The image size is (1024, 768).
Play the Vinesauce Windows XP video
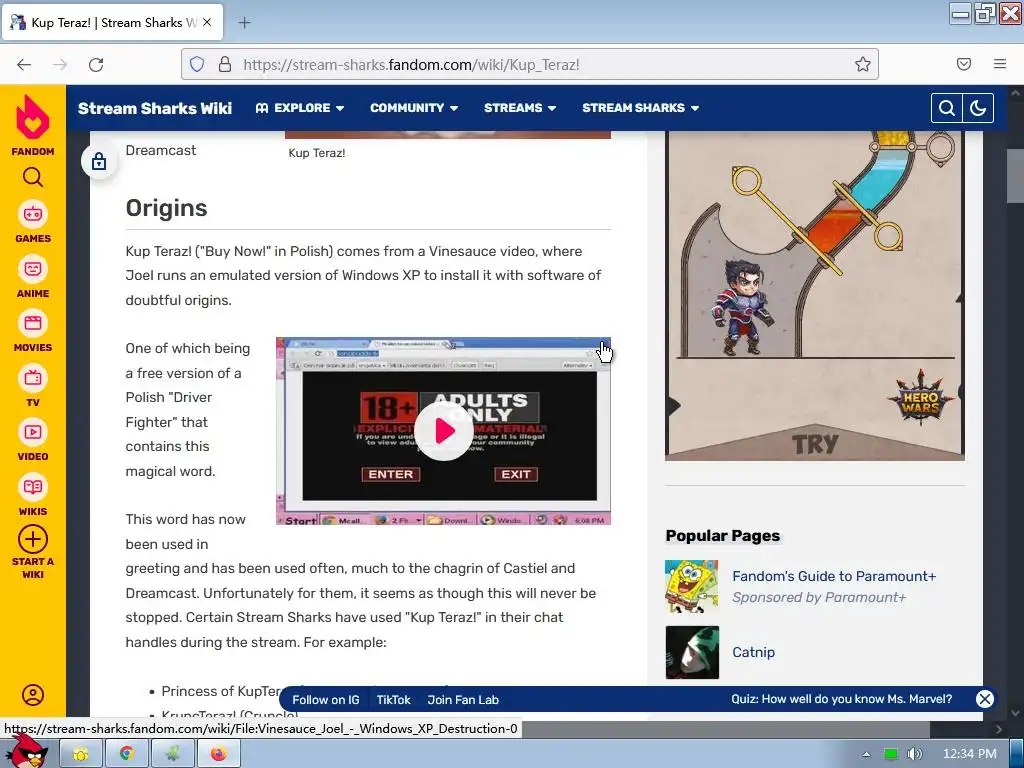pos(444,431)
